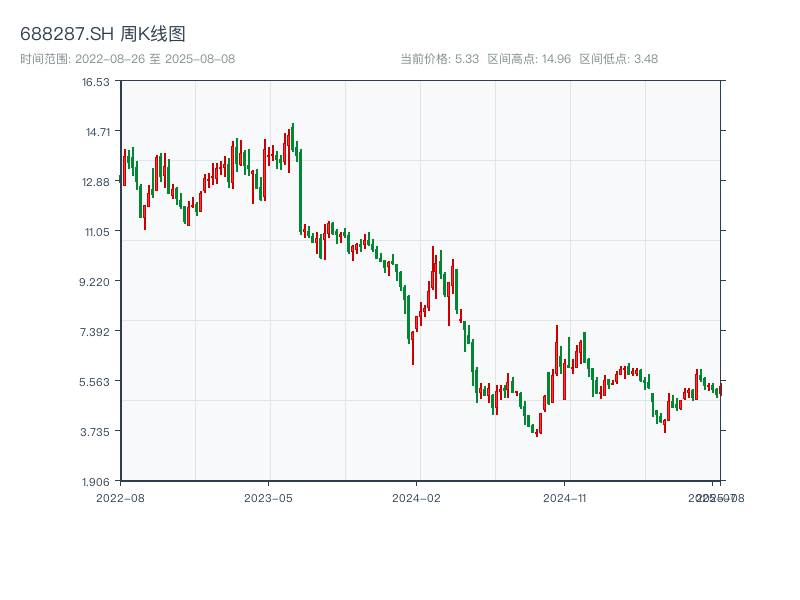Viewport: 800px width, 600px height.
Task: Click the long green plunge candle after 2023-05
Action: (x=300, y=190)
